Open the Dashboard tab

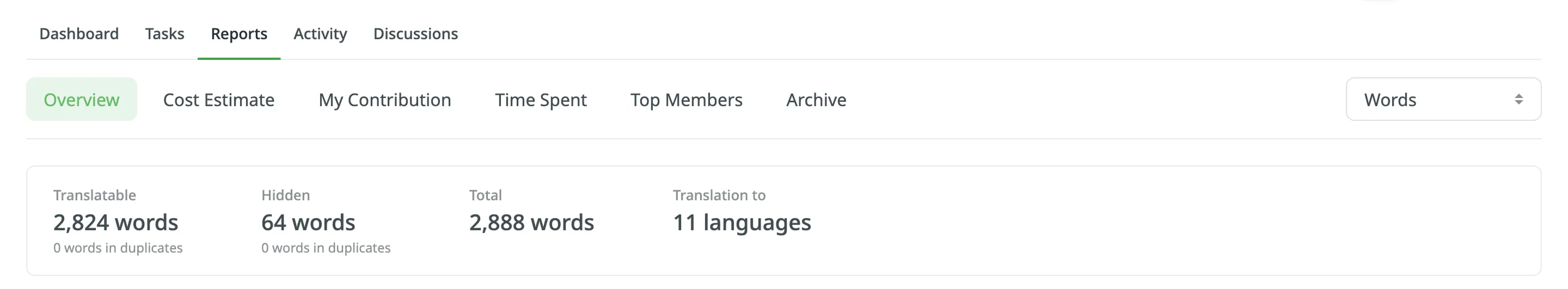(79, 34)
